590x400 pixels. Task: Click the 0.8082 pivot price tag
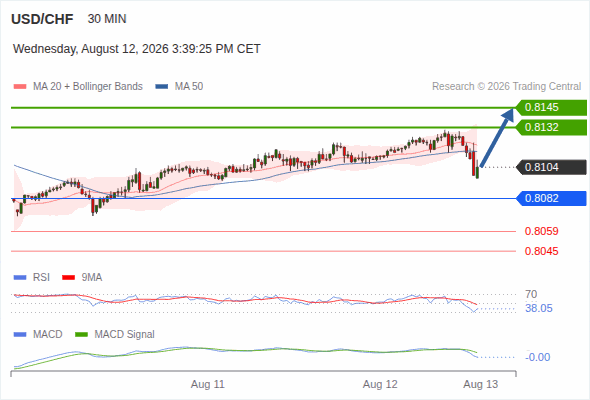pos(551,198)
